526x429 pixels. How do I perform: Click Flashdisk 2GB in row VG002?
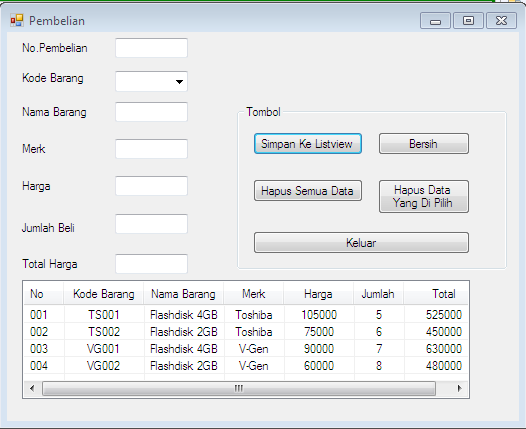pyautogui.click(x=184, y=366)
